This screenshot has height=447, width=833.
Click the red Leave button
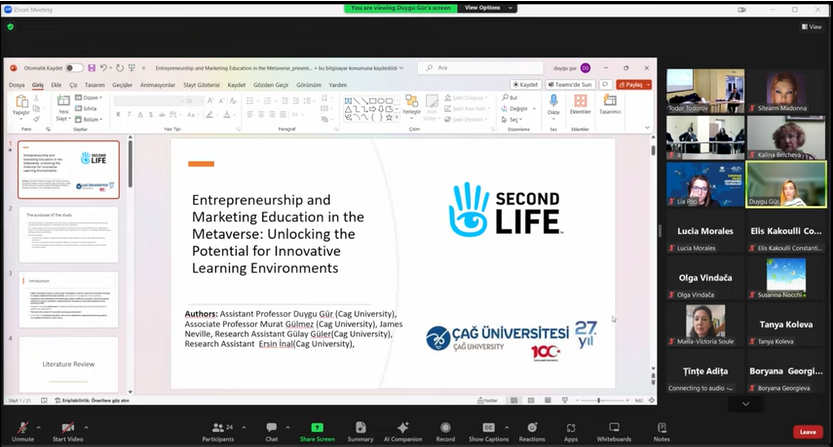tap(808, 432)
